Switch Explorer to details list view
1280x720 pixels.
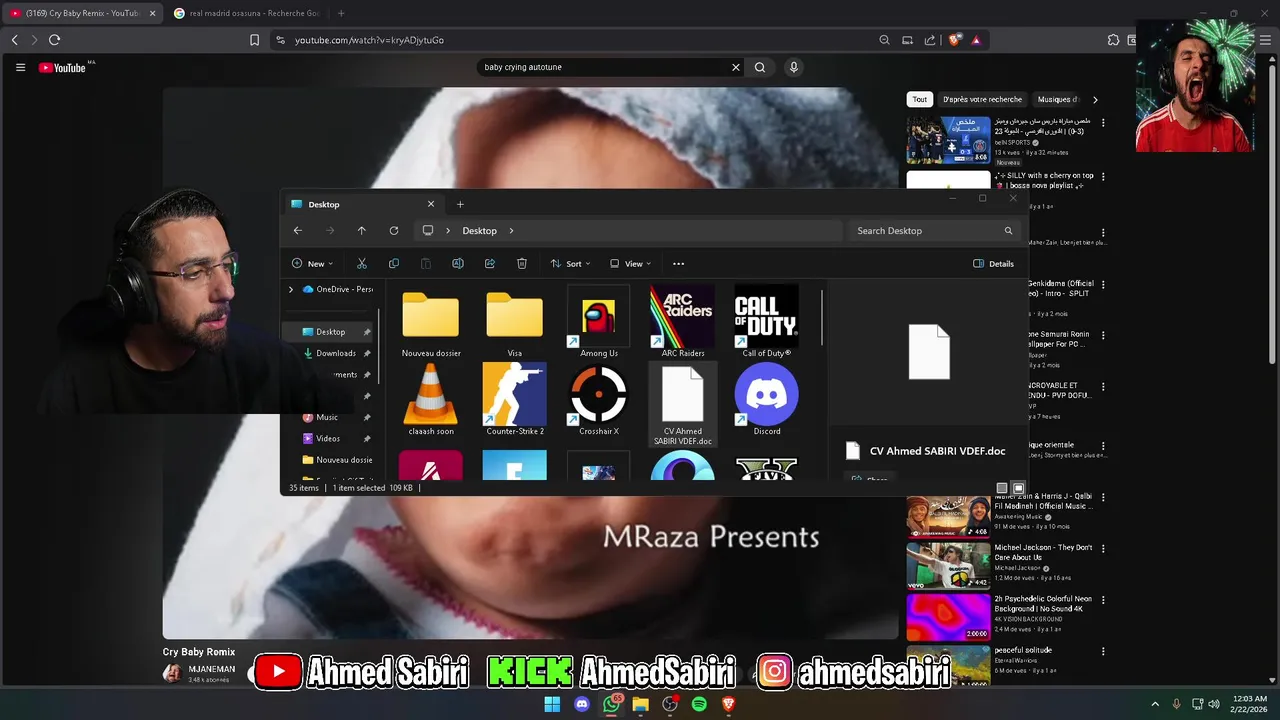(x=1002, y=488)
